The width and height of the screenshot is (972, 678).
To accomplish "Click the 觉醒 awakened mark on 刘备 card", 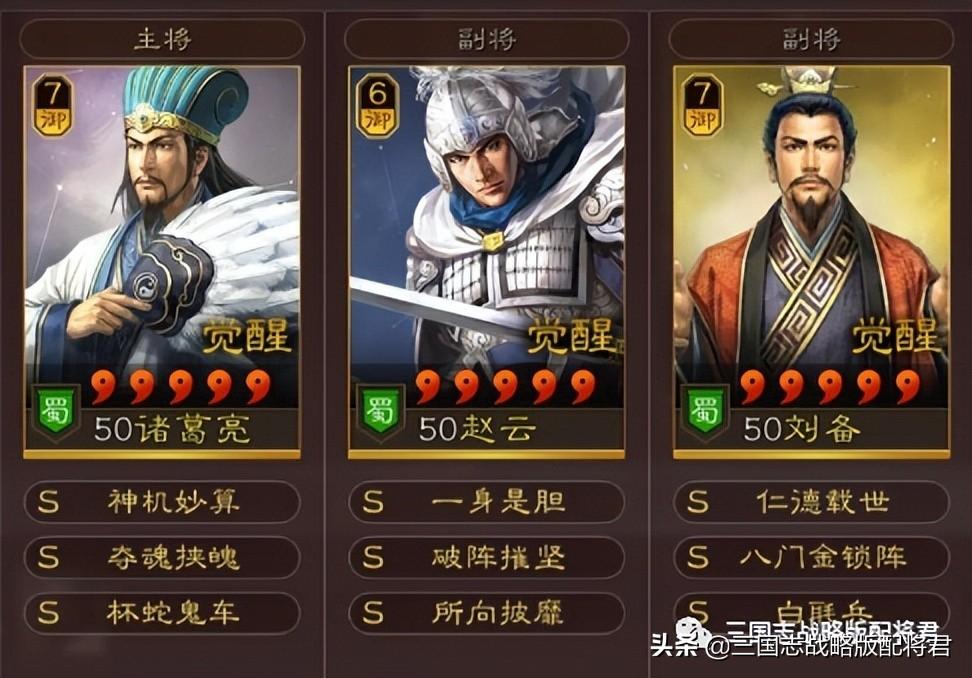I will 896,337.
